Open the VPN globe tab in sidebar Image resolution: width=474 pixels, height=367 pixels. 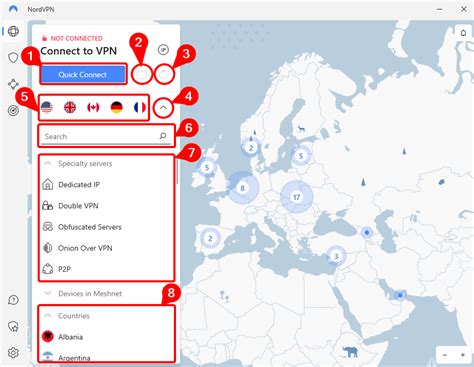pyautogui.click(x=13, y=31)
